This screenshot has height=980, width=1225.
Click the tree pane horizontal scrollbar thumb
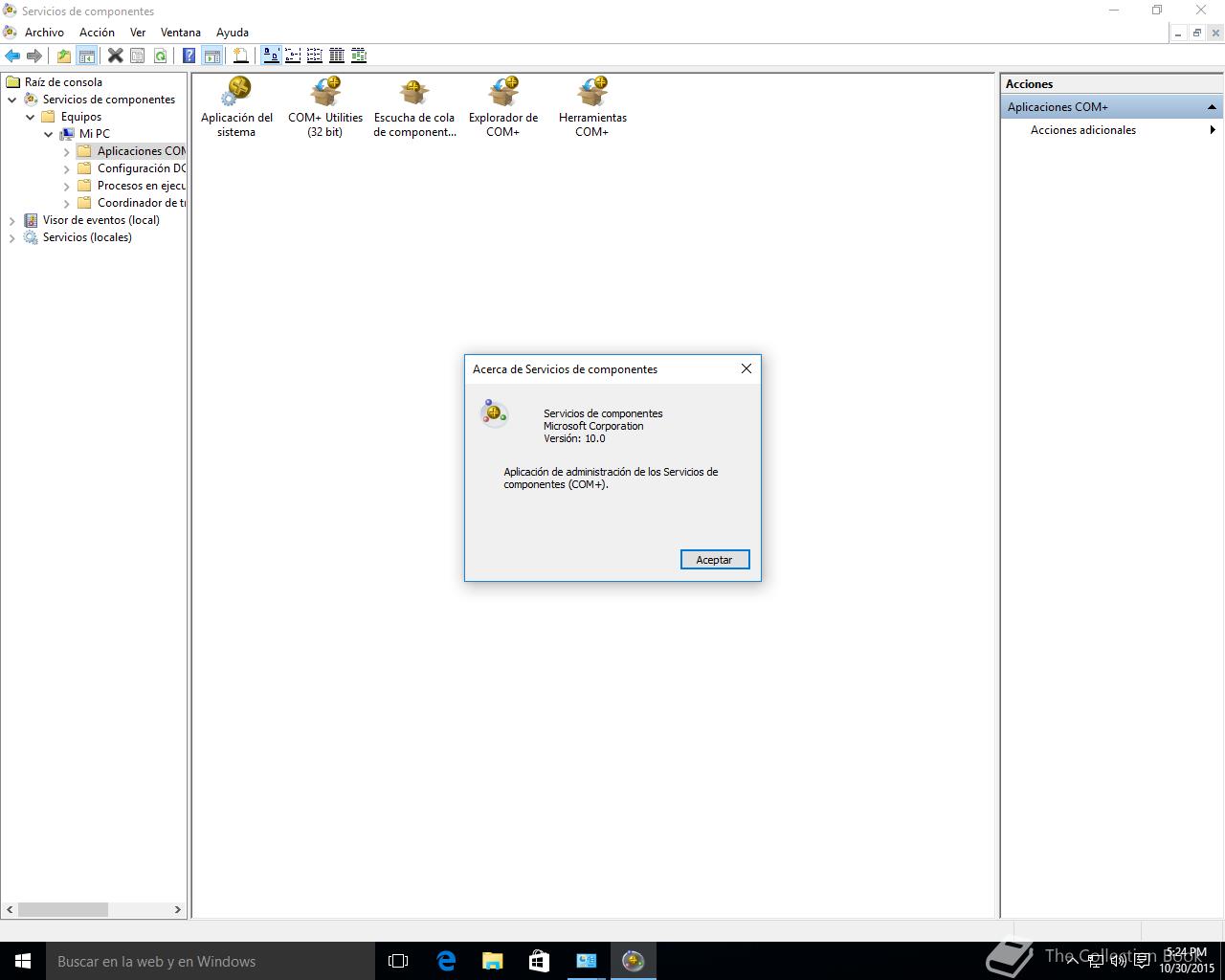click(63, 909)
